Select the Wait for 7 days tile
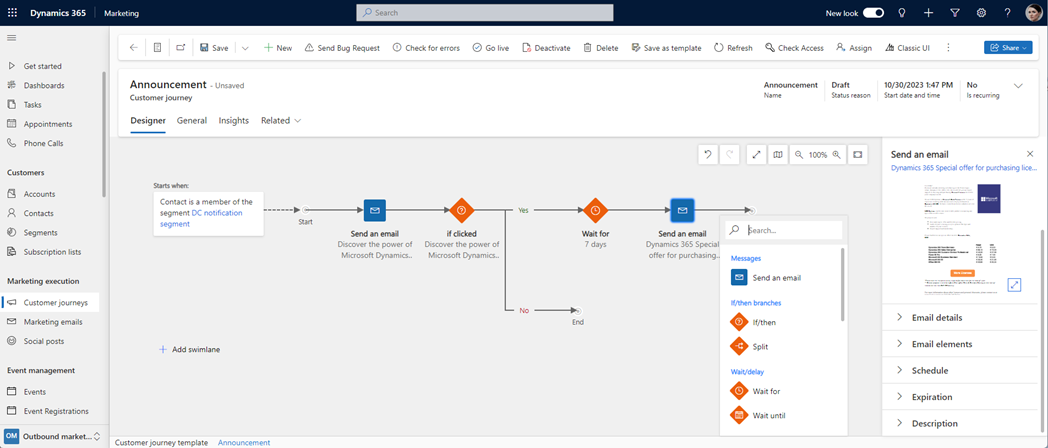Image resolution: width=1048 pixels, height=448 pixels. [595, 210]
